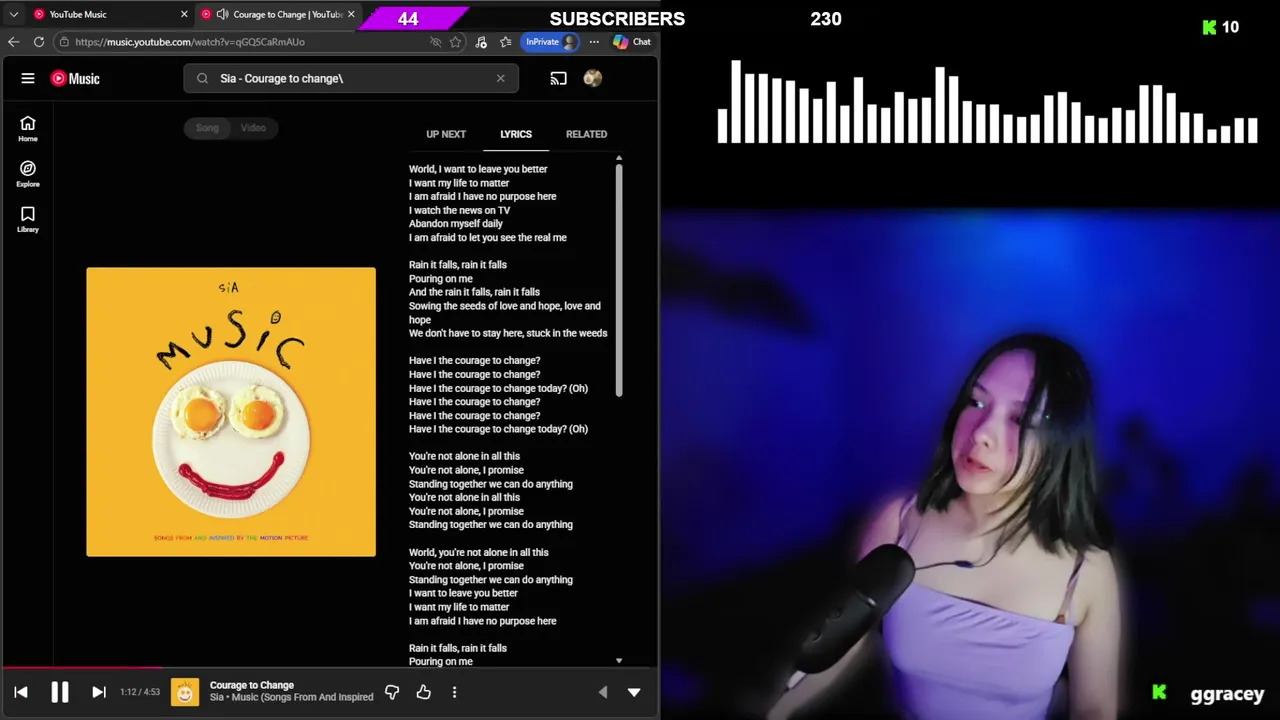Click the audio visualizer bars on stream
Image resolution: width=1280 pixels, height=720 pixels.
coord(987,102)
